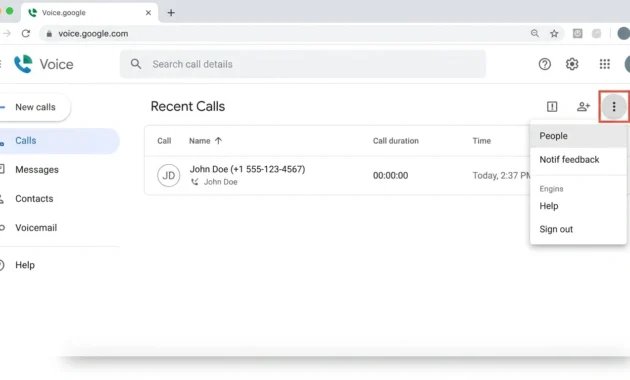Click the JD contact avatar
The width and height of the screenshot is (630, 380).
(168, 176)
